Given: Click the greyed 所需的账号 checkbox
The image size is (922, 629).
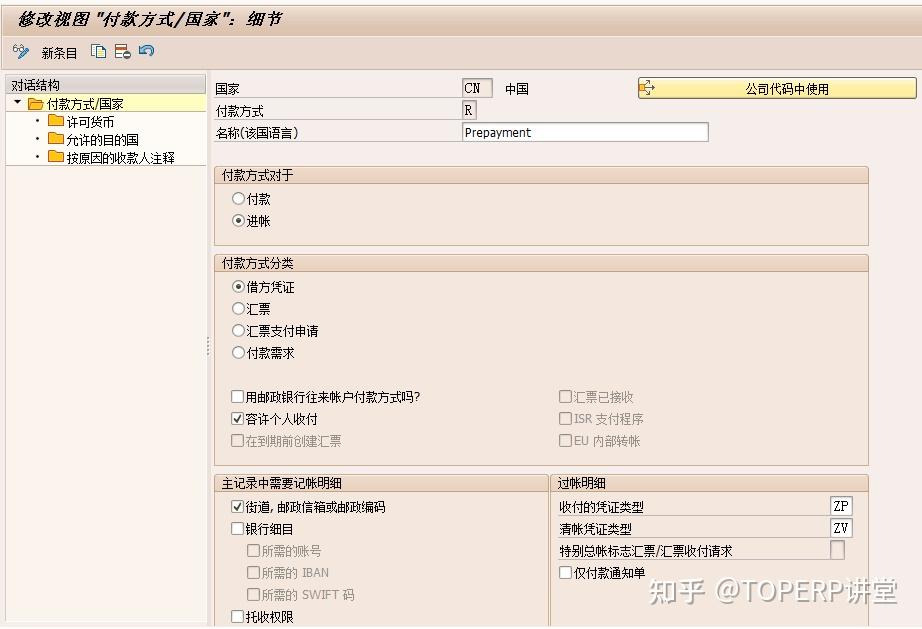Looking at the screenshot, I should 253,550.
